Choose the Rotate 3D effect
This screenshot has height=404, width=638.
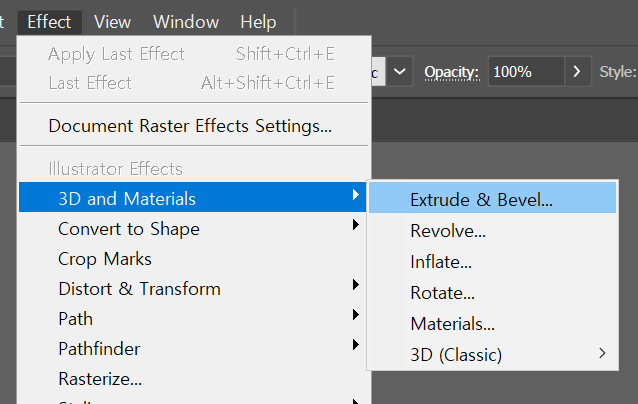coord(492,293)
